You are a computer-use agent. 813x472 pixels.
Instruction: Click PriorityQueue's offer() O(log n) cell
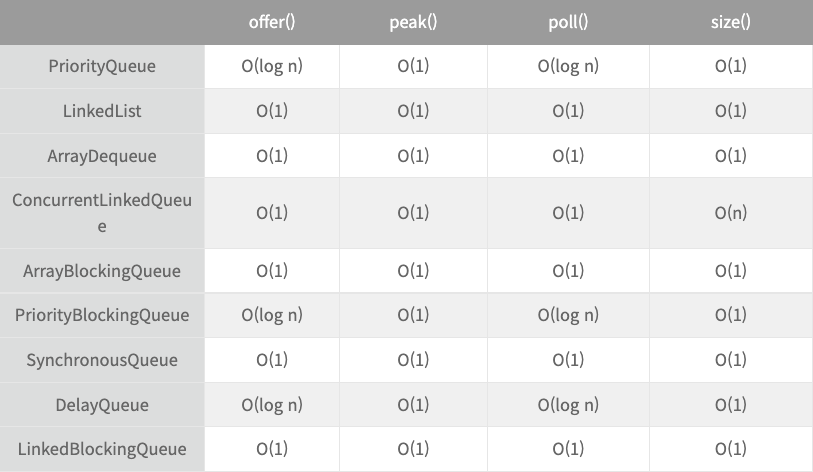[272, 66]
